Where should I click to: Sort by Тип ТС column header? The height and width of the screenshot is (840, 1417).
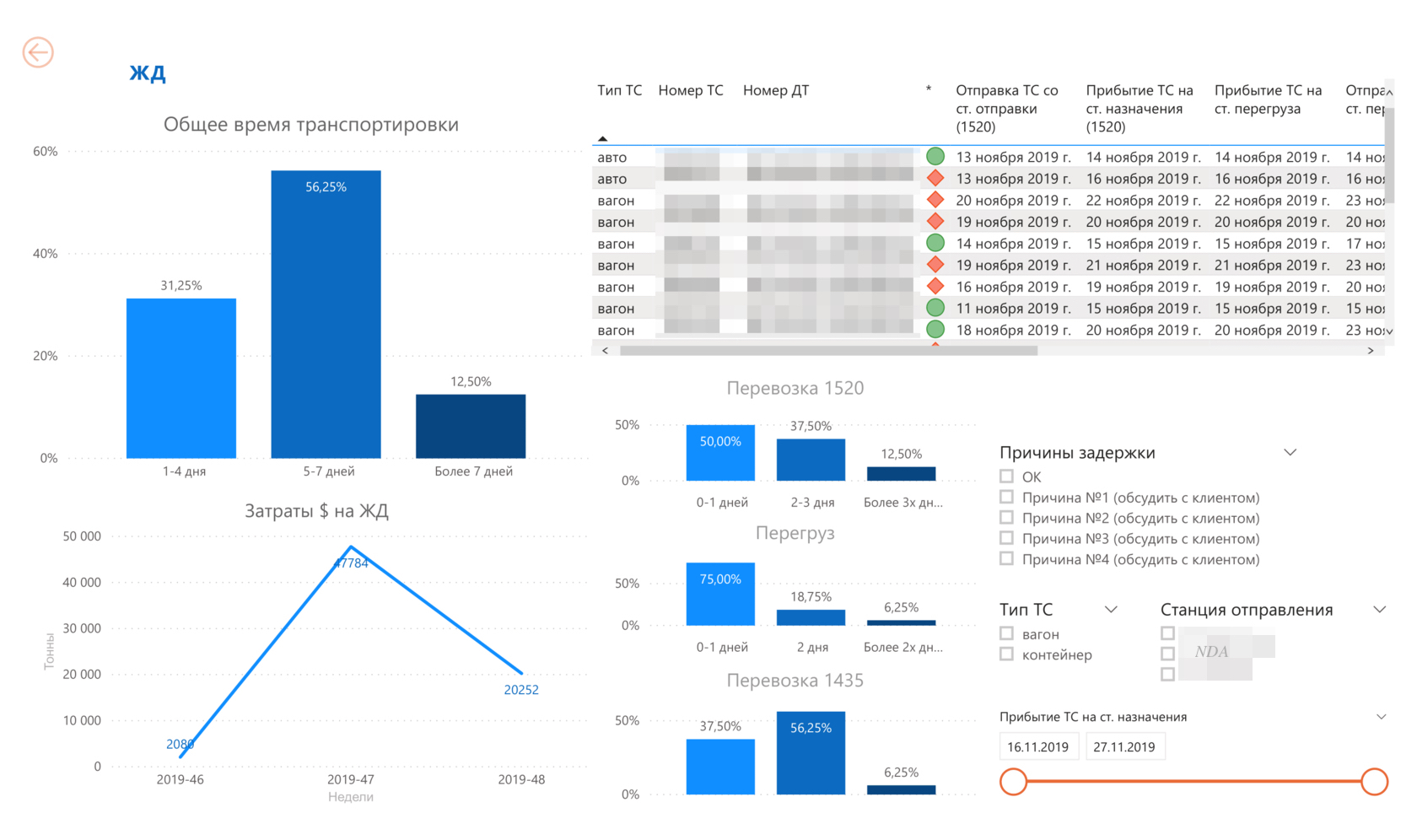click(x=619, y=90)
